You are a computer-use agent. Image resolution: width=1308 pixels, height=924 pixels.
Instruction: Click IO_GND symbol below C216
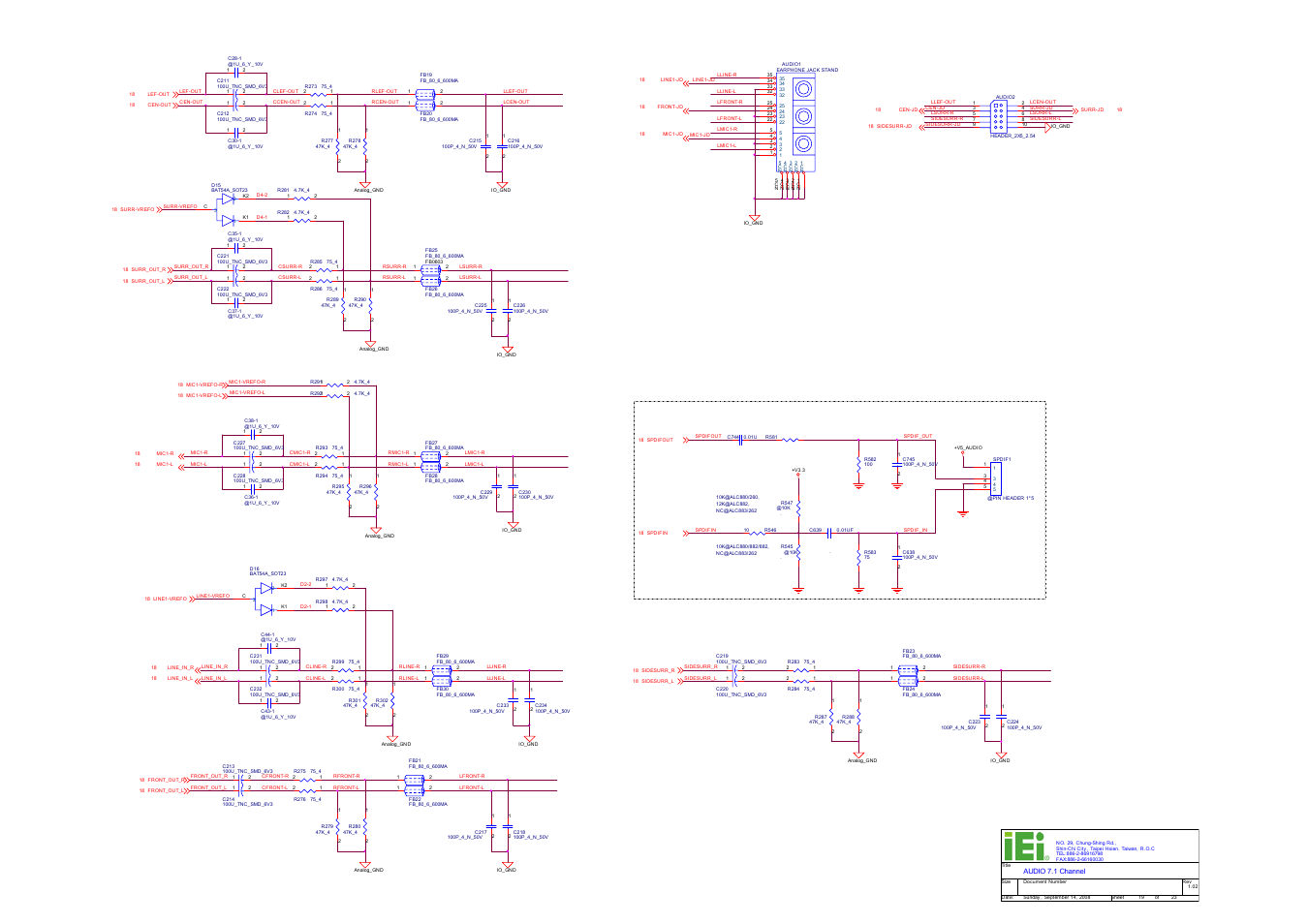pyautogui.click(x=503, y=185)
